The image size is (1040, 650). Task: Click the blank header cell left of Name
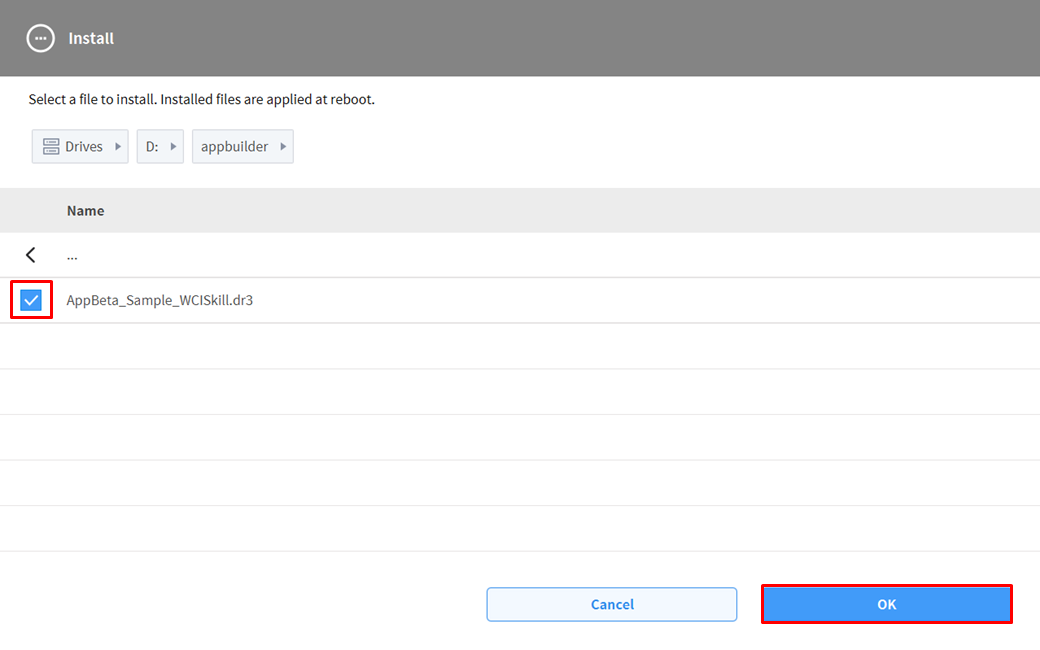pos(31,211)
